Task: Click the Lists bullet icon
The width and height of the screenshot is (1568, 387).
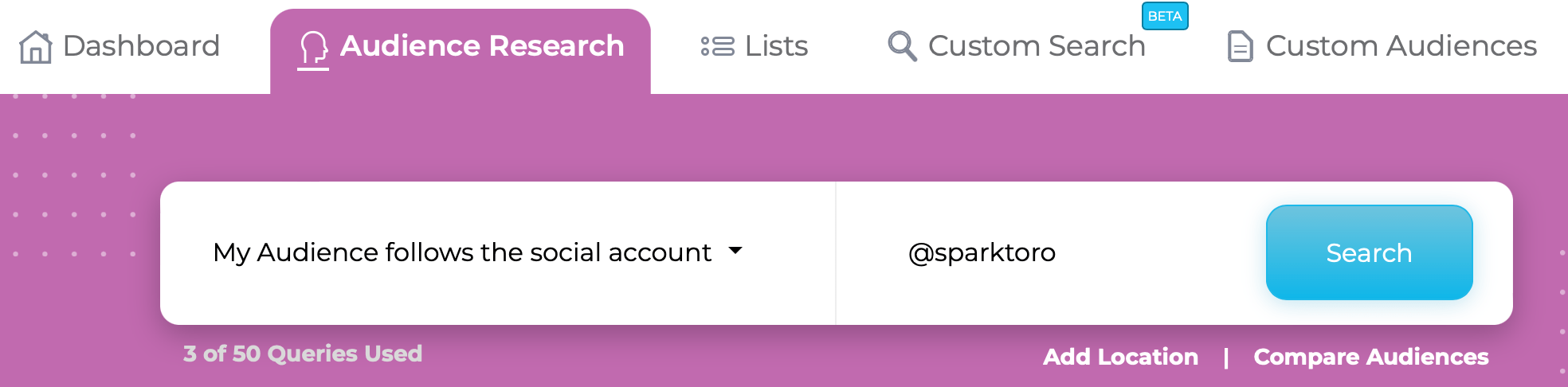Action: click(717, 46)
